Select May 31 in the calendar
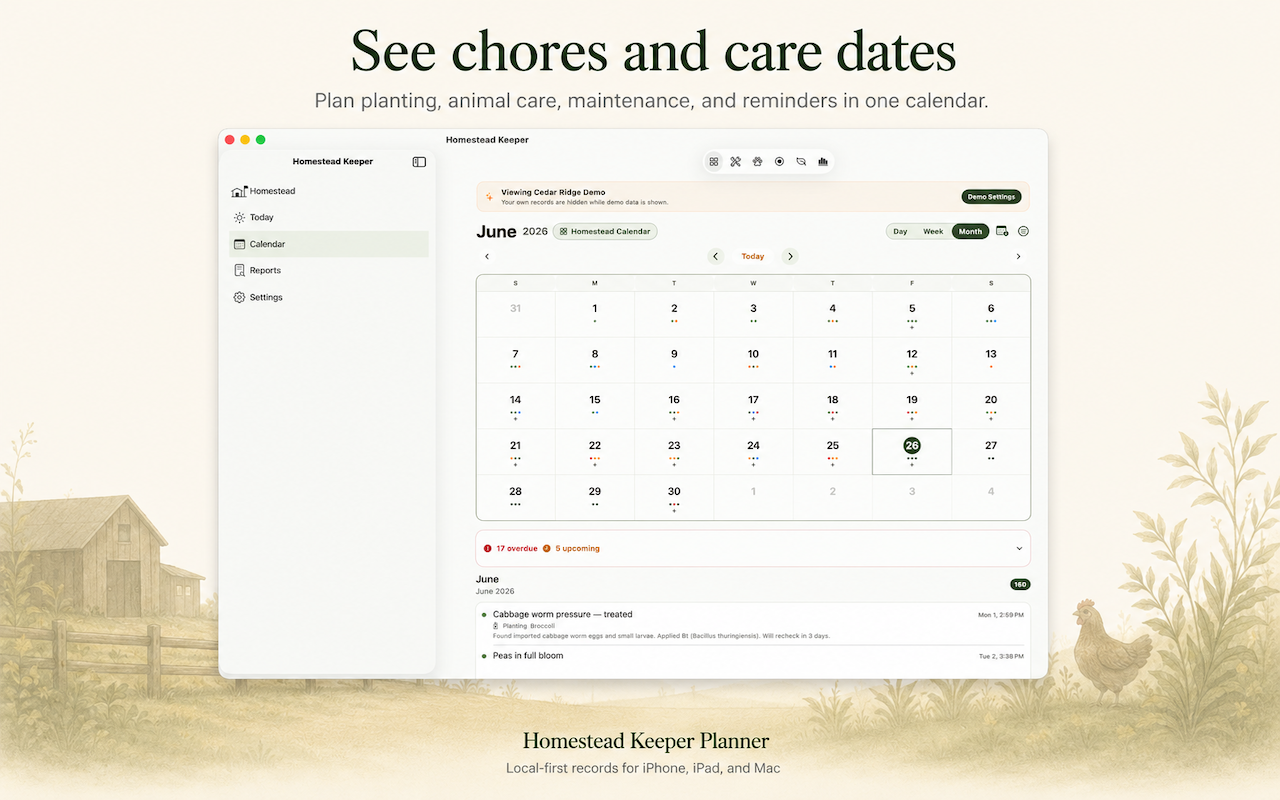Viewport: 1280px width, 800px height. pyautogui.click(x=515, y=314)
